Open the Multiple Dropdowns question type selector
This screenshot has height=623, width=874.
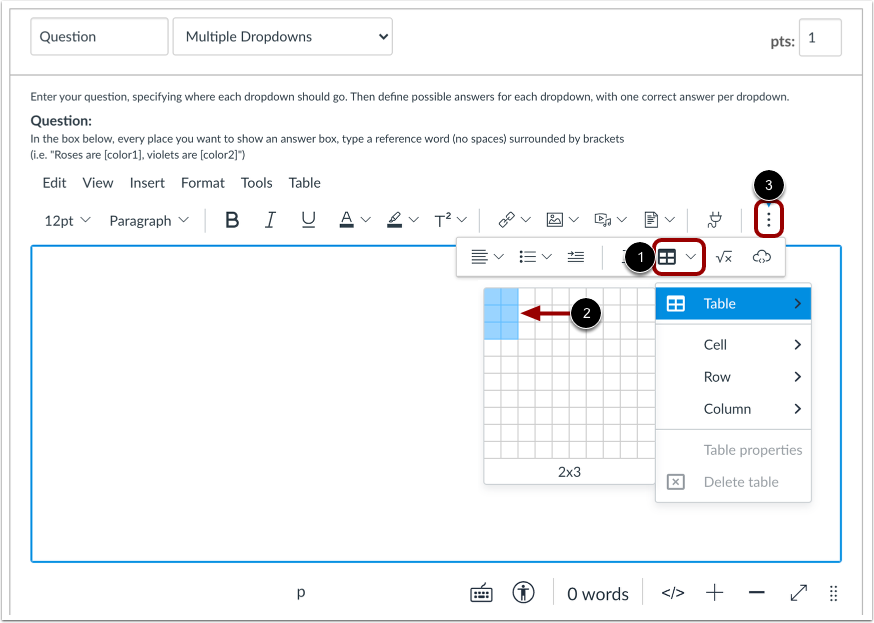tap(283, 37)
